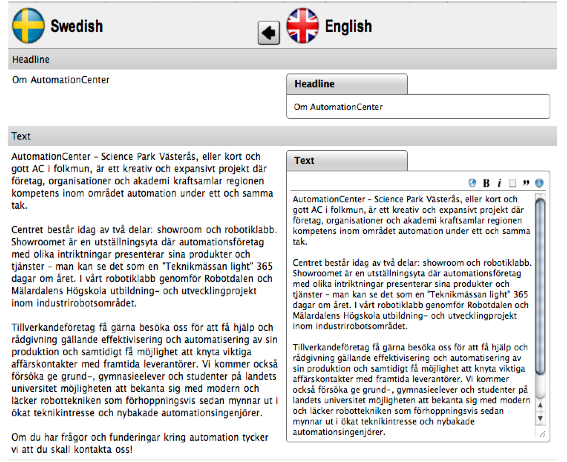This screenshot has height=462, width=567.
Task: Click the Swedish language label
Action: point(77,26)
